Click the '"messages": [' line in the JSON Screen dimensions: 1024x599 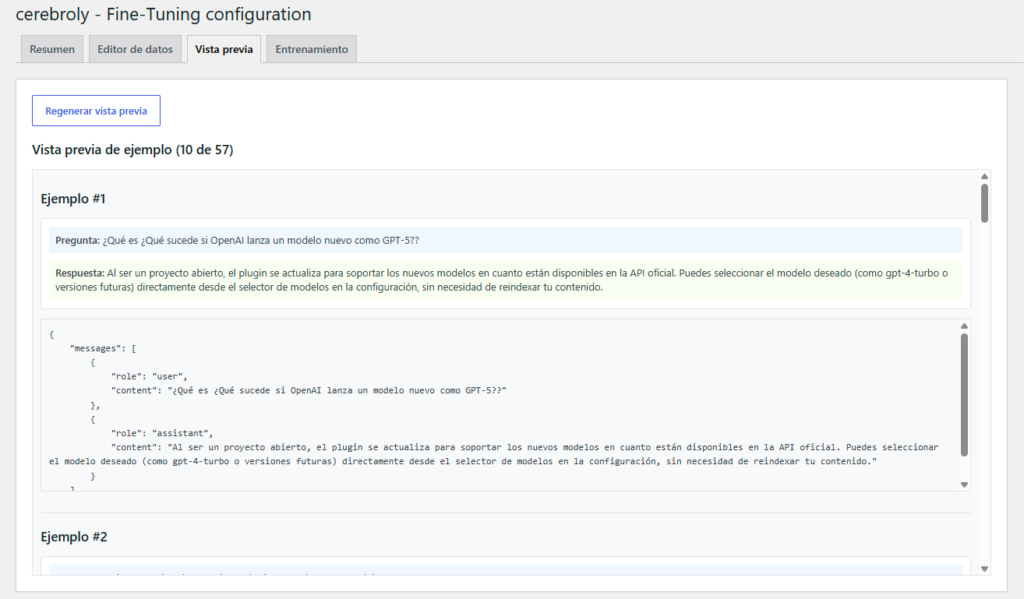pos(103,348)
